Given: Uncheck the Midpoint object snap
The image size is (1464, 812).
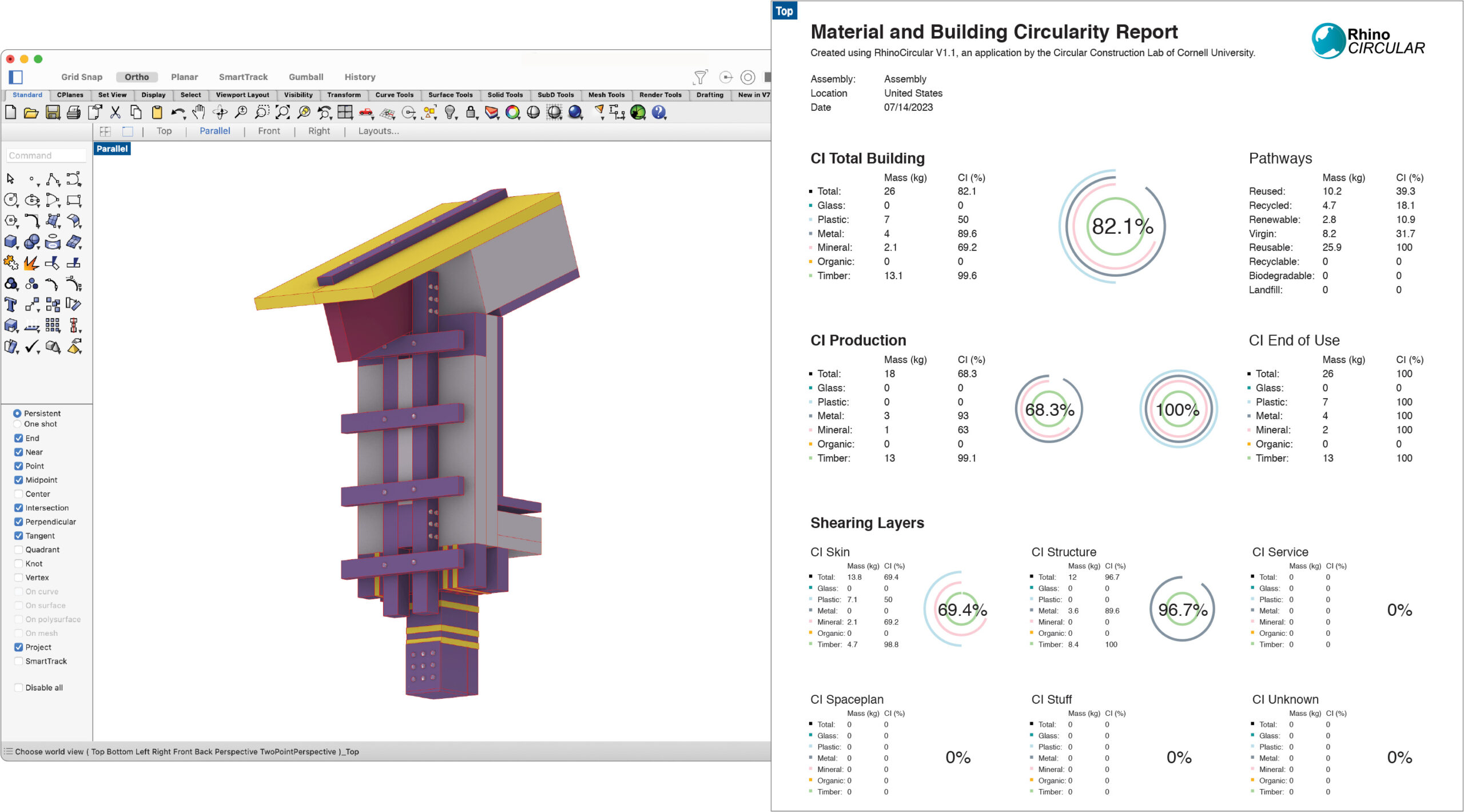Looking at the screenshot, I should (x=19, y=480).
